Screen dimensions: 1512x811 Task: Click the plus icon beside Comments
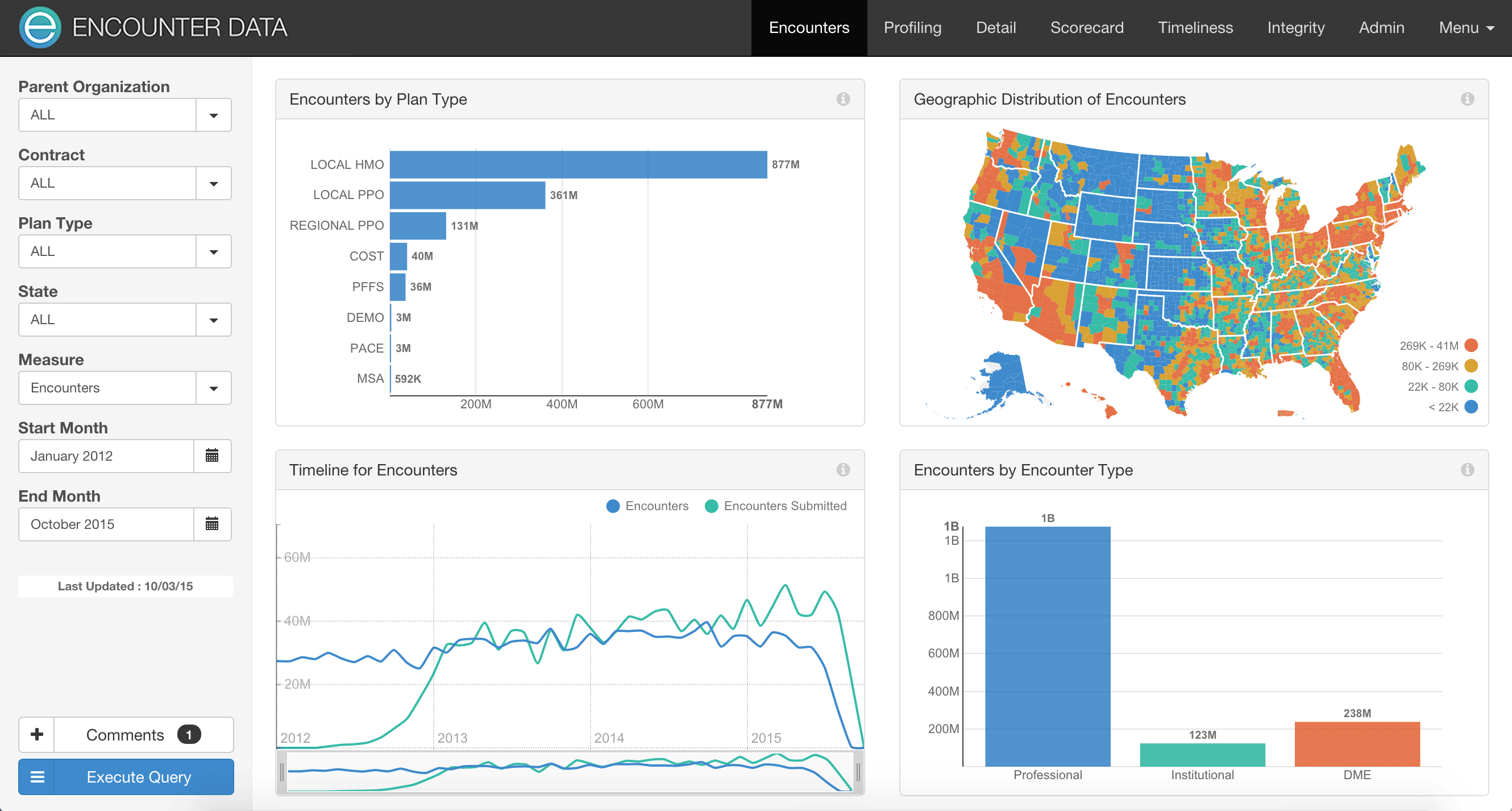(37, 734)
